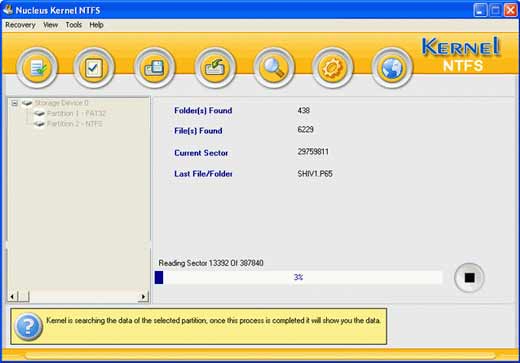Image resolution: width=520 pixels, height=363 pixels.
Task: Click the 3% scan progress bar
Action: tap(298, 277)
